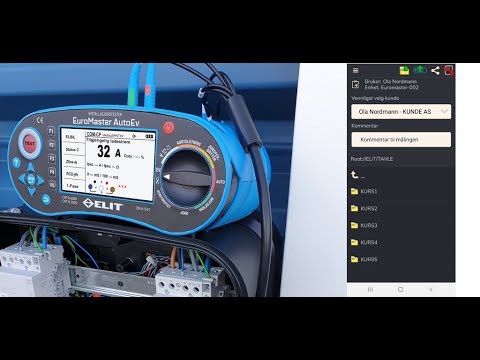The height and width of the screenshot is (360, 480).
Task: Click the F3 key on the tester
Action: (52, 159)
